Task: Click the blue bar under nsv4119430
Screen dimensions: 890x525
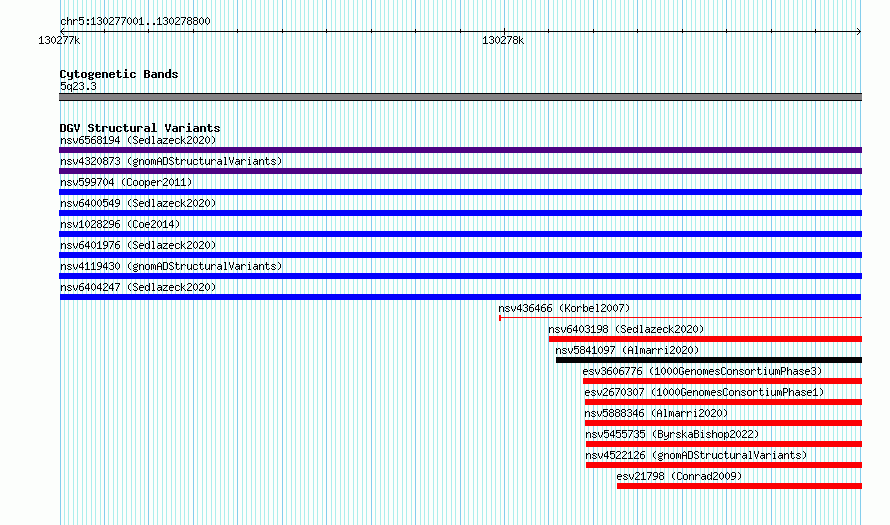Action: click(x=460, y=276)
